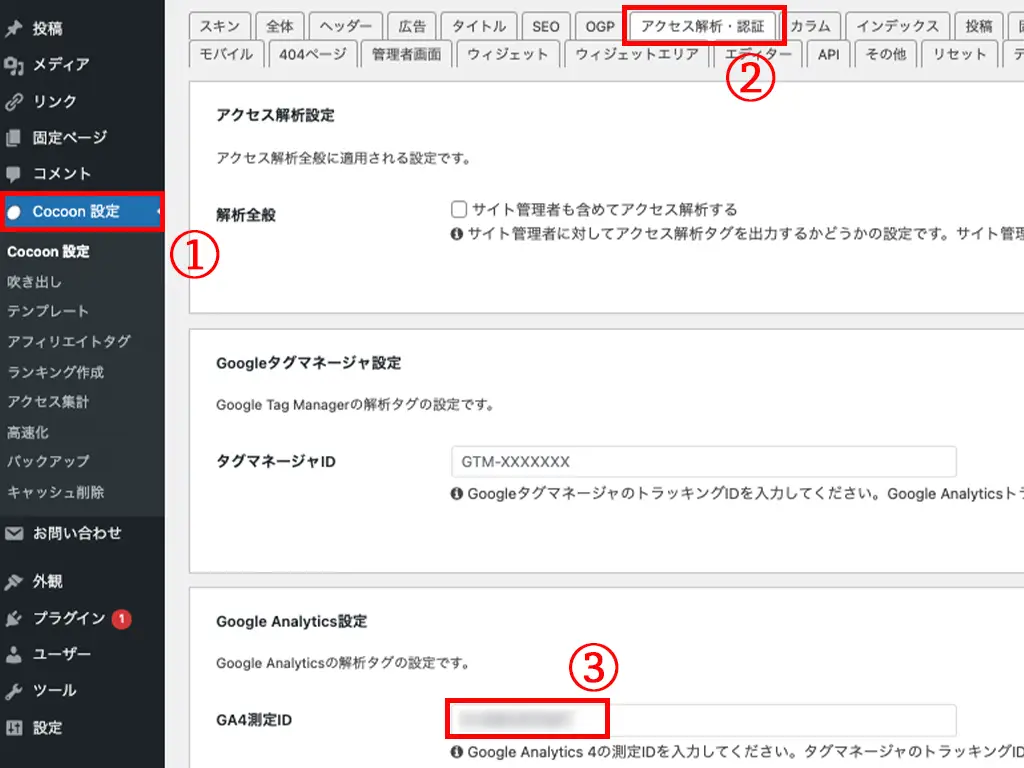Click the プラグイン plug icon
Image resolution: width=1024 pixels, height=768 pixels.
coord(14,618)
